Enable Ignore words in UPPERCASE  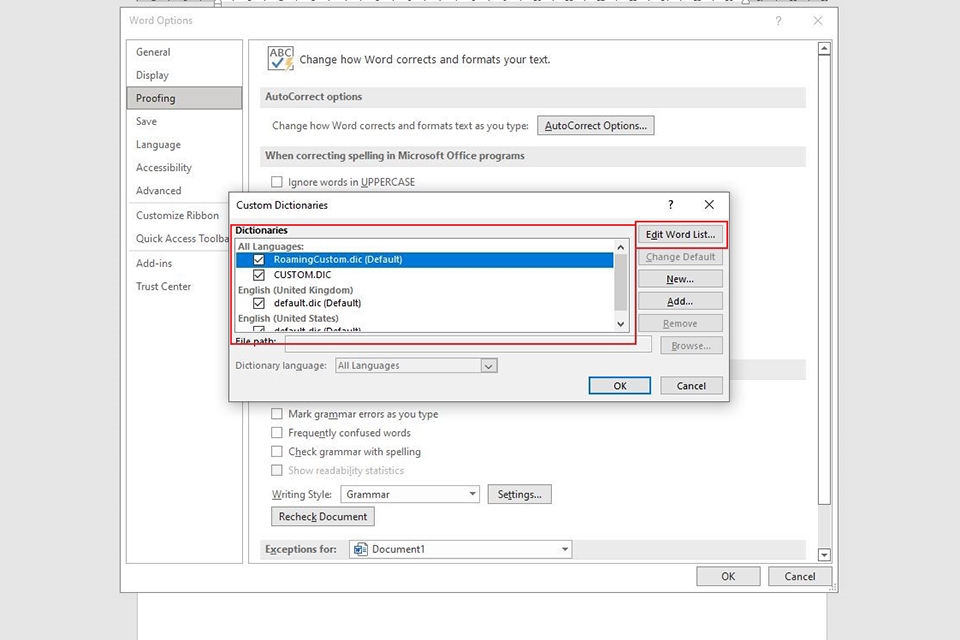(277, 182)
